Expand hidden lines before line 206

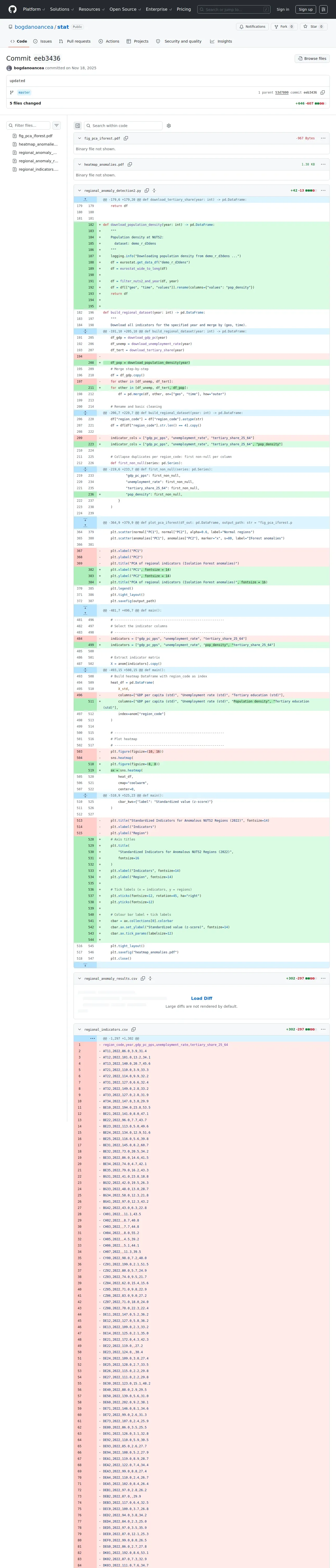coord(85,413)
